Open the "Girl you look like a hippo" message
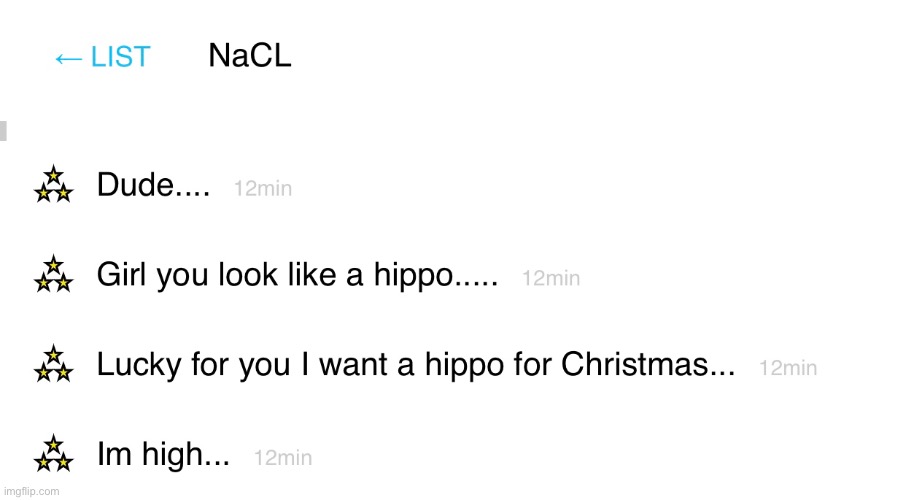The width and height of the screenshot is (906, 500). (x=297, y=277)
